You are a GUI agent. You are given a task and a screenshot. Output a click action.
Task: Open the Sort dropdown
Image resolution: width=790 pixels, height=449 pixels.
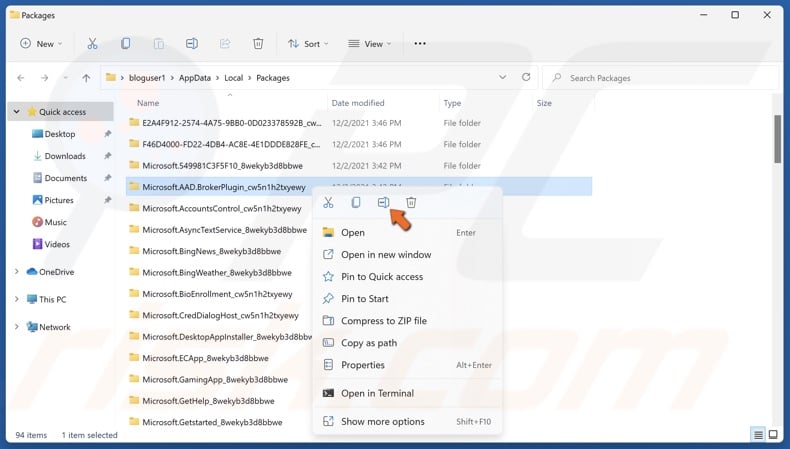pos(308,44)
